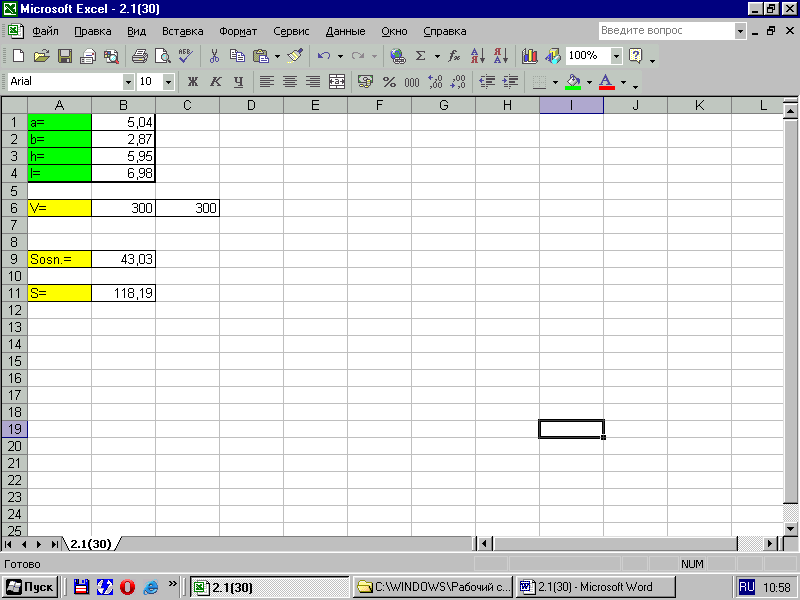
Task: Copy selection with the copy icon
Action: coord(237,56)
